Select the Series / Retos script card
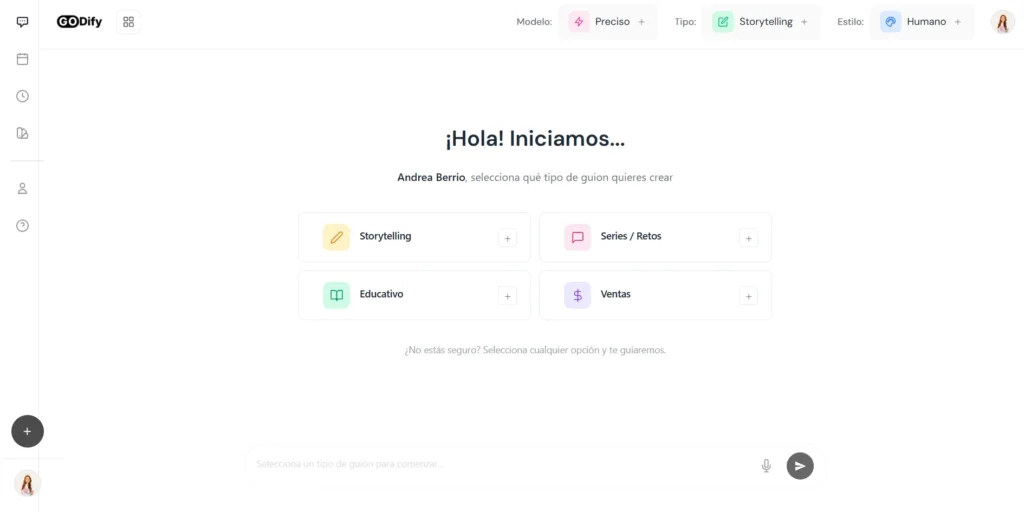The width and height of the screenshot is (1024, 512). (640, 237)
